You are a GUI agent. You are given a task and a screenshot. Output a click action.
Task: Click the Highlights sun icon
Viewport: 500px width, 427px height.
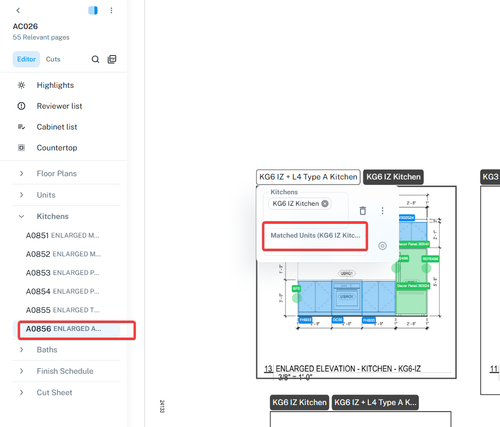tap(21, 85)
